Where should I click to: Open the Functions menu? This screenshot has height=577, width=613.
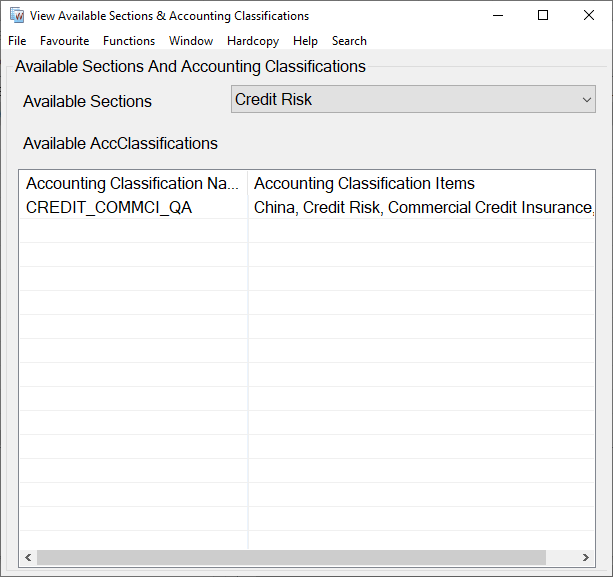click(x=129, y=41)
